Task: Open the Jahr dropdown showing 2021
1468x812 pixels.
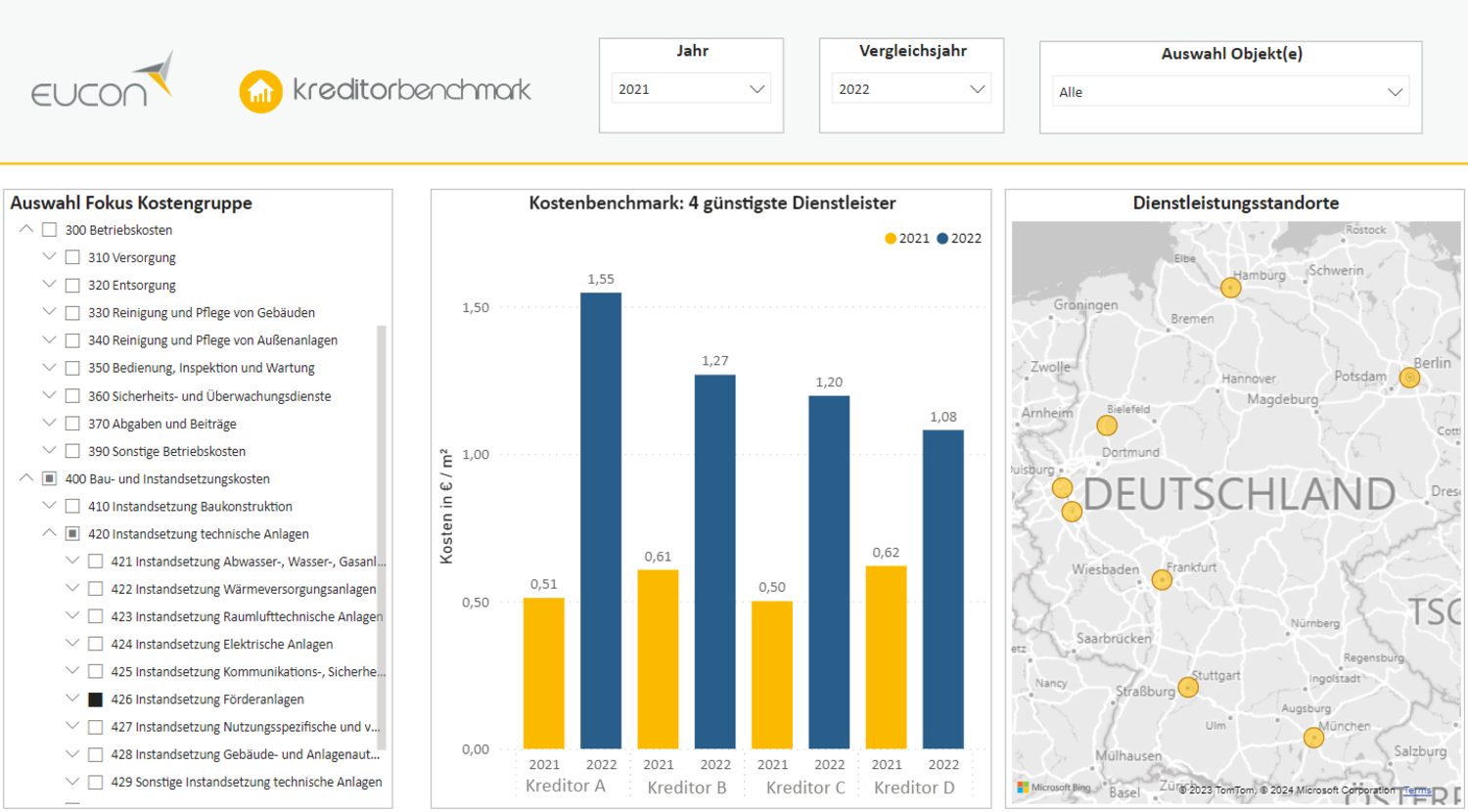Action: 691,89
